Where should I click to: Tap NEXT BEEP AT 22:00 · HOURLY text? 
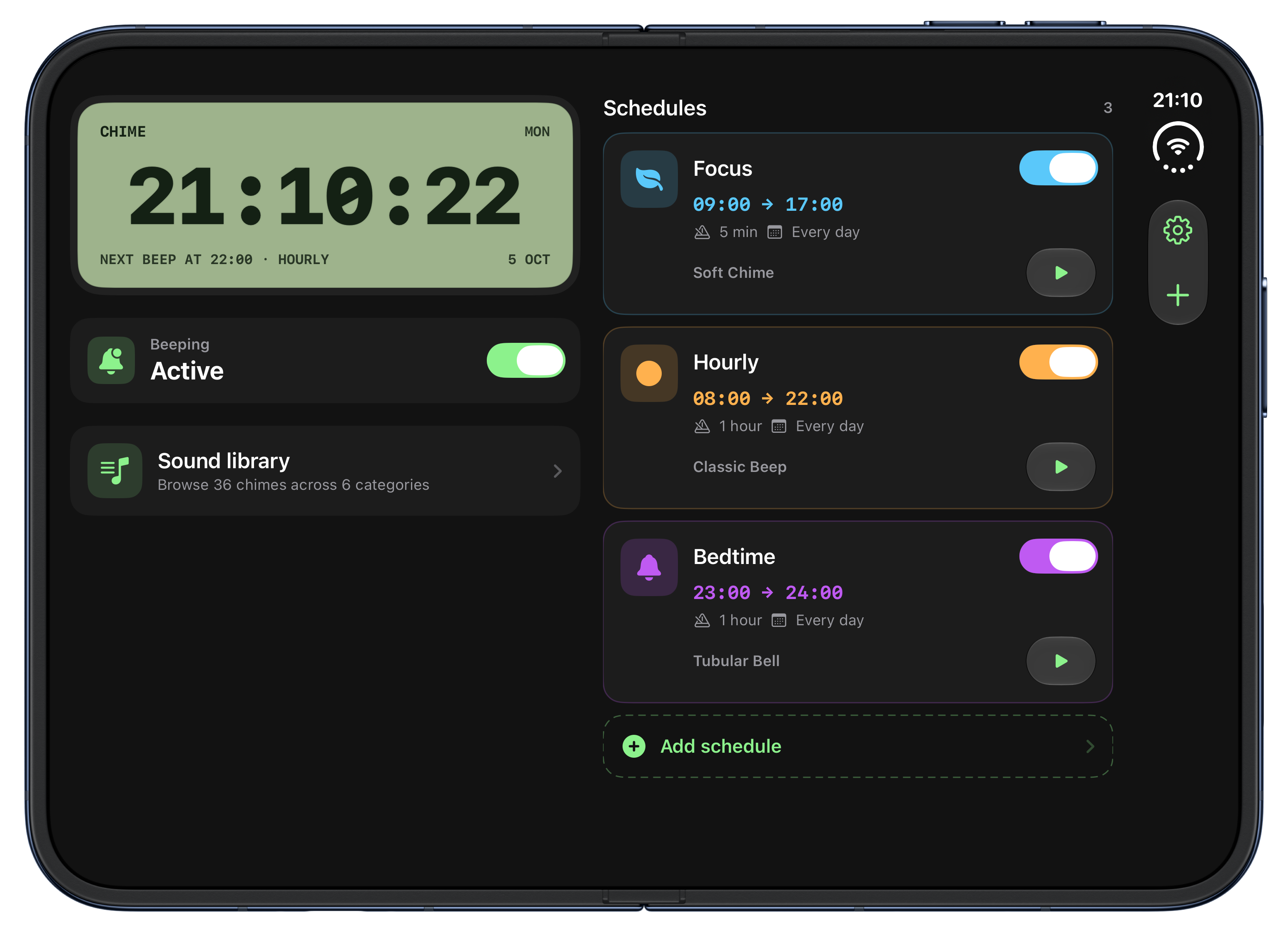pos(214,260)
